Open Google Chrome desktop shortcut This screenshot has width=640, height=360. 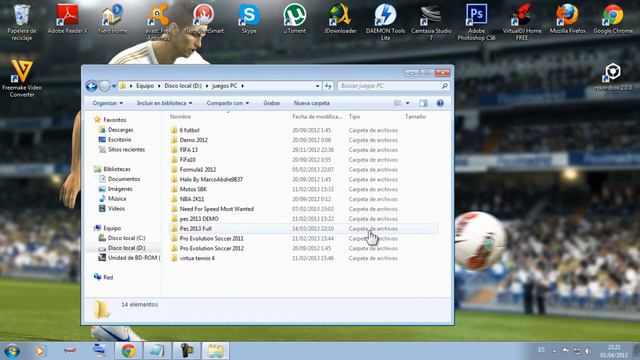click(613, 19)
